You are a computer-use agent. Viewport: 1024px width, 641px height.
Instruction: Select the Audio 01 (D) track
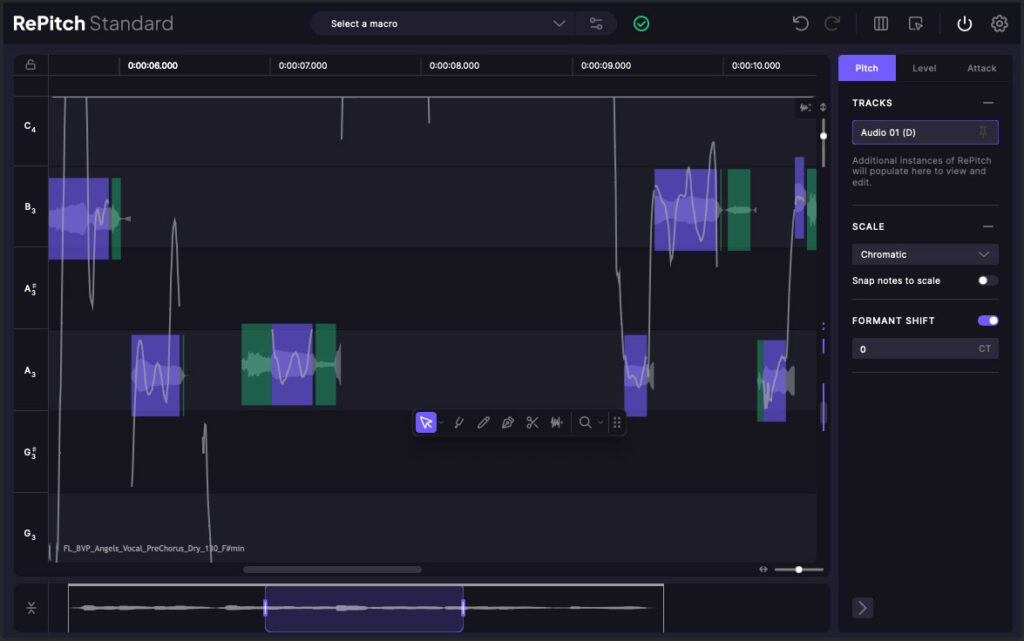(x=910, y=133)
